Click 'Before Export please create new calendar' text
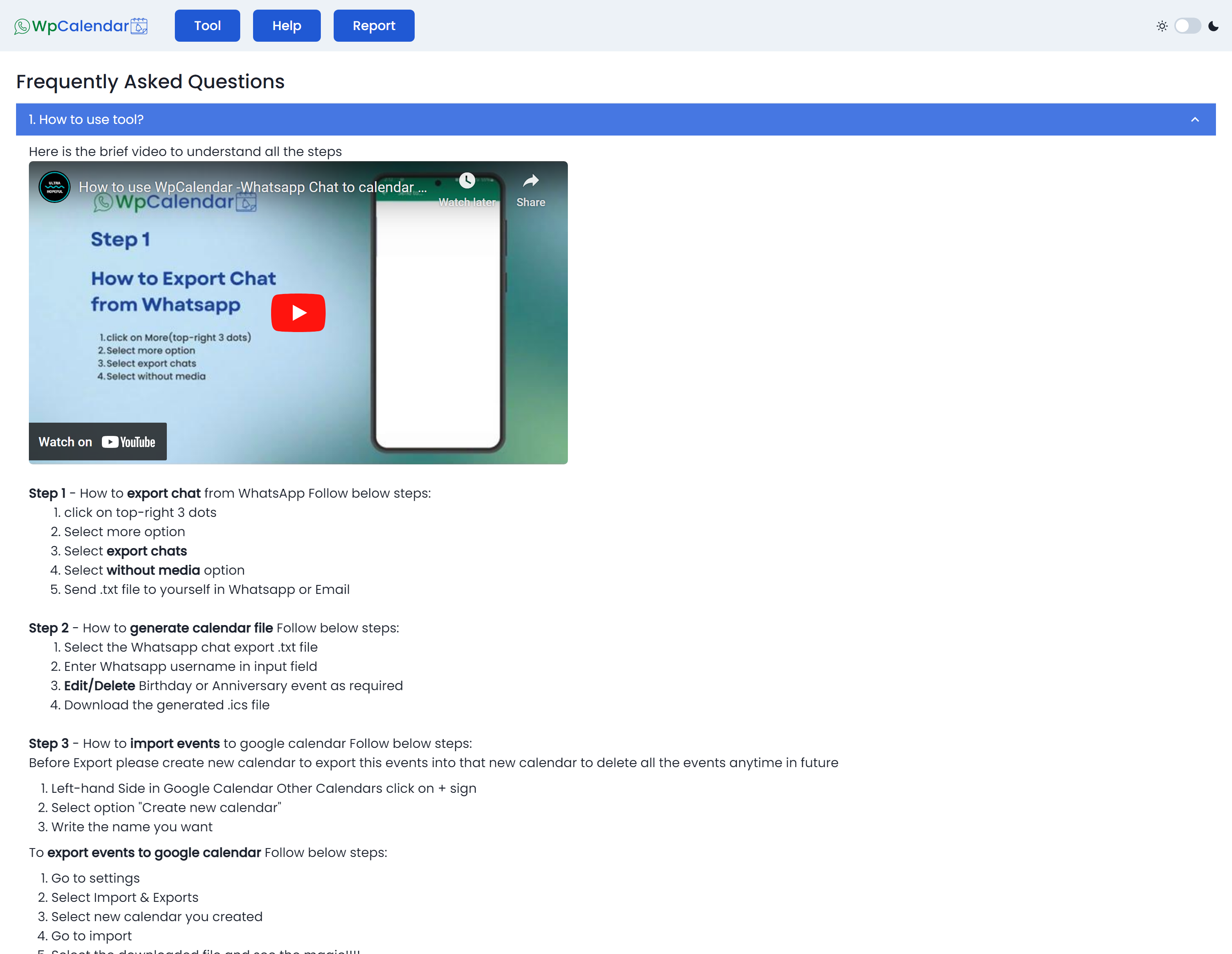The height and width of the screenshot is (954, 1232). click(x=433, y=763)
